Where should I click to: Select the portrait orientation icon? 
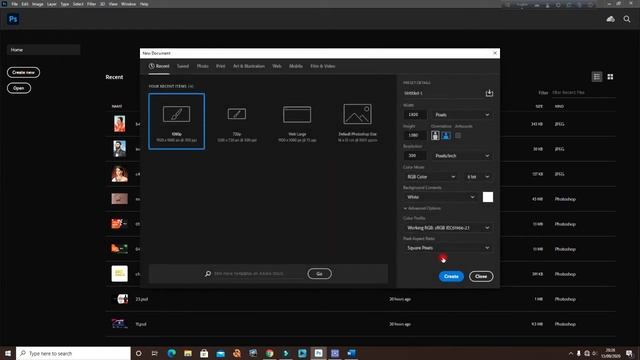click(x=435, y=135)
